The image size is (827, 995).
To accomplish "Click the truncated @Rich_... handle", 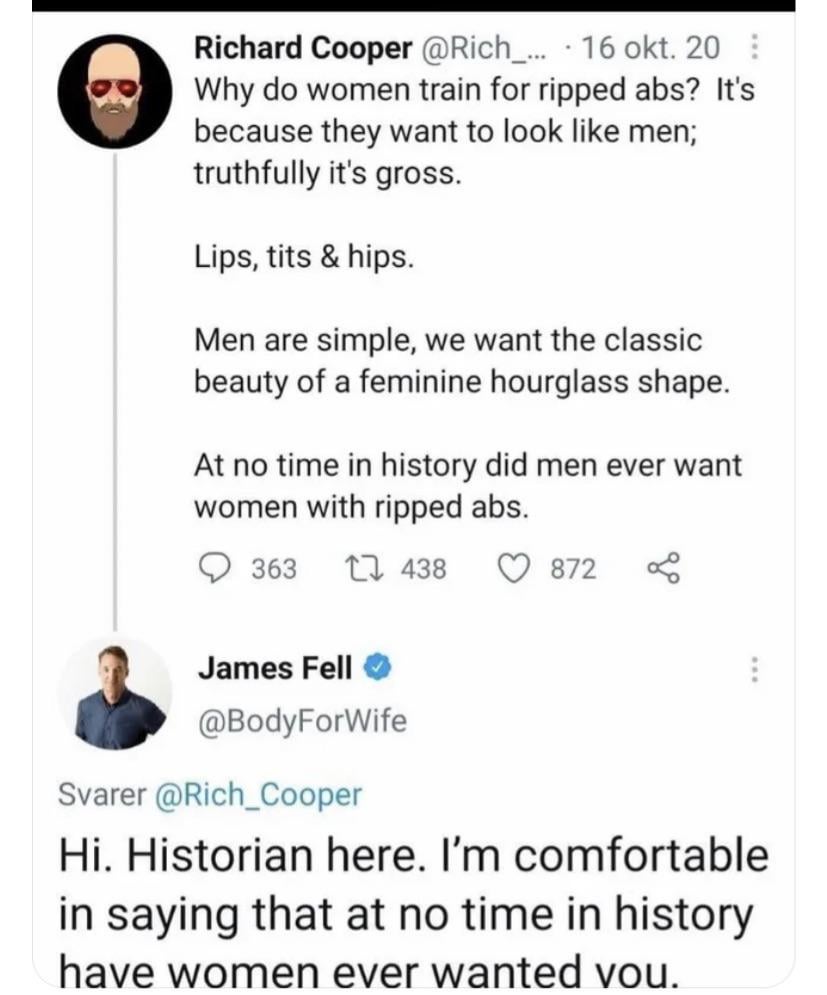I will (484, 47).
